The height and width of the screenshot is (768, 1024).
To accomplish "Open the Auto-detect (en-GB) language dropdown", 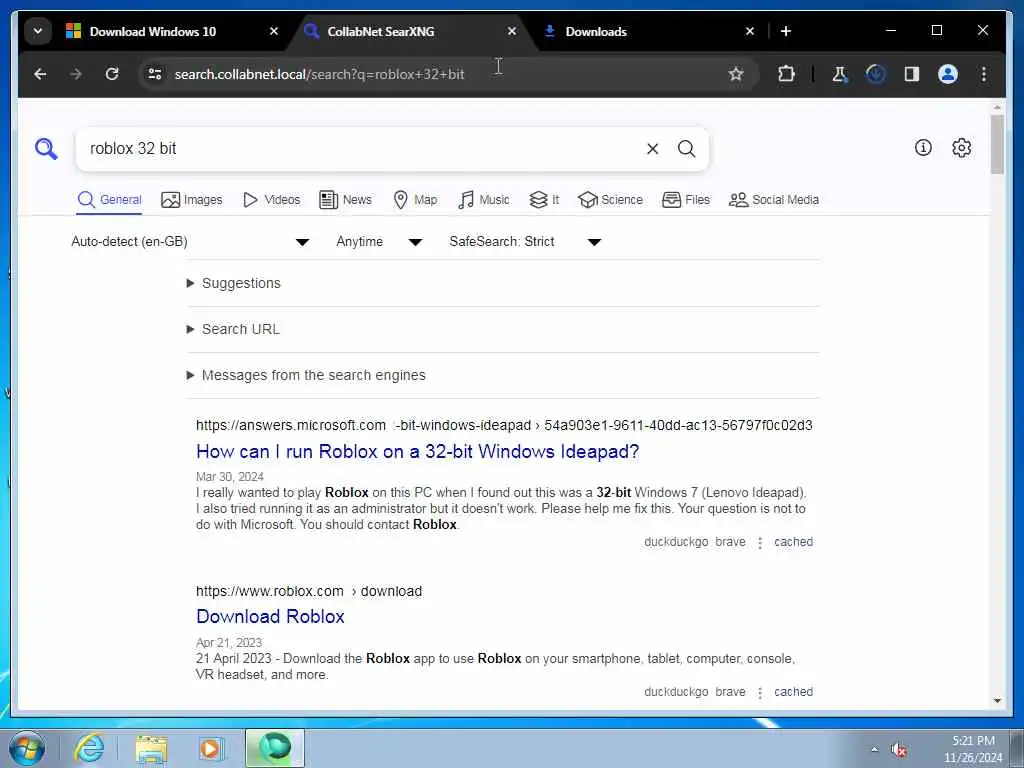I will 189,242.
